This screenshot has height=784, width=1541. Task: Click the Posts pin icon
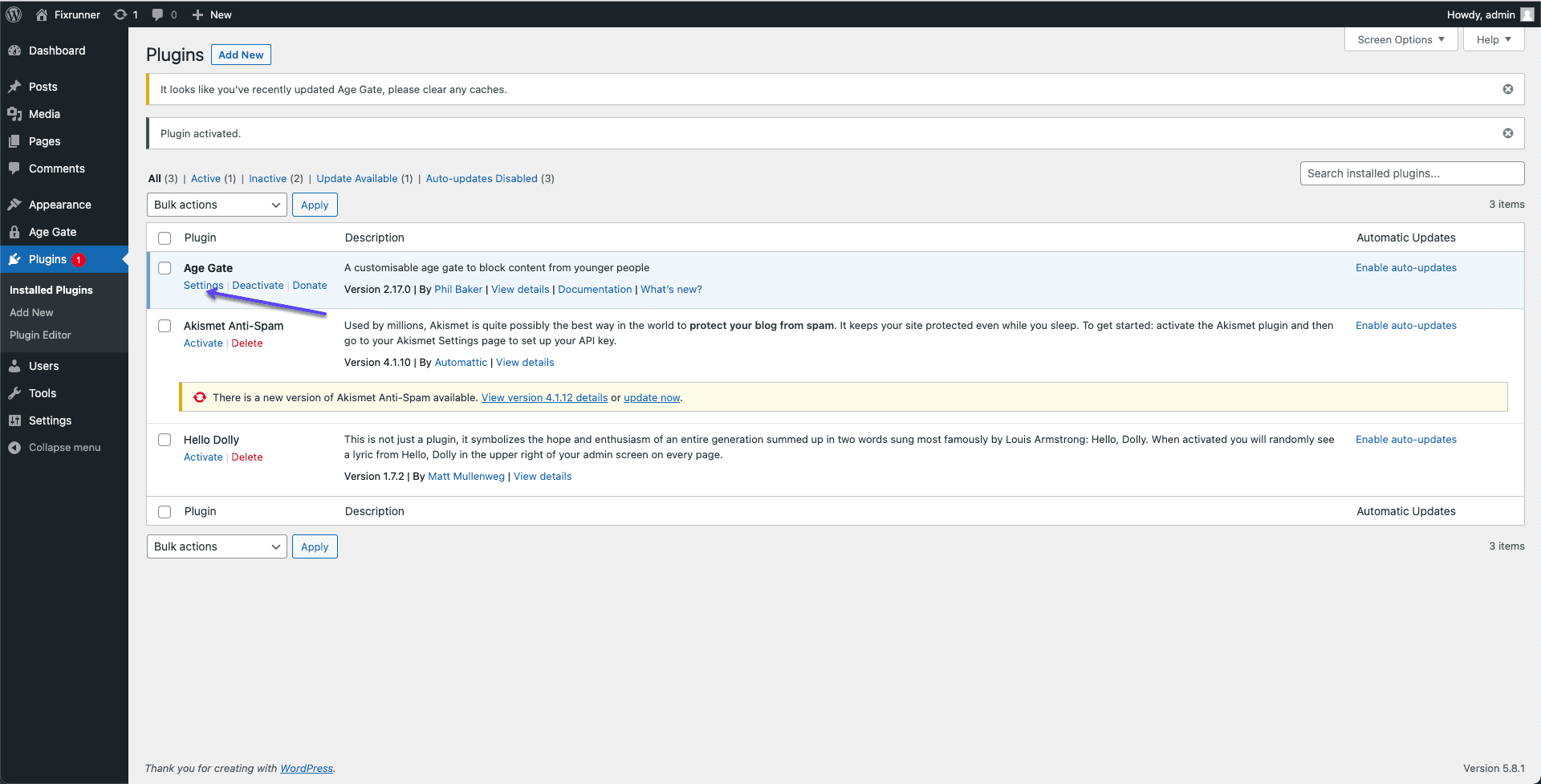click(14, 87)
